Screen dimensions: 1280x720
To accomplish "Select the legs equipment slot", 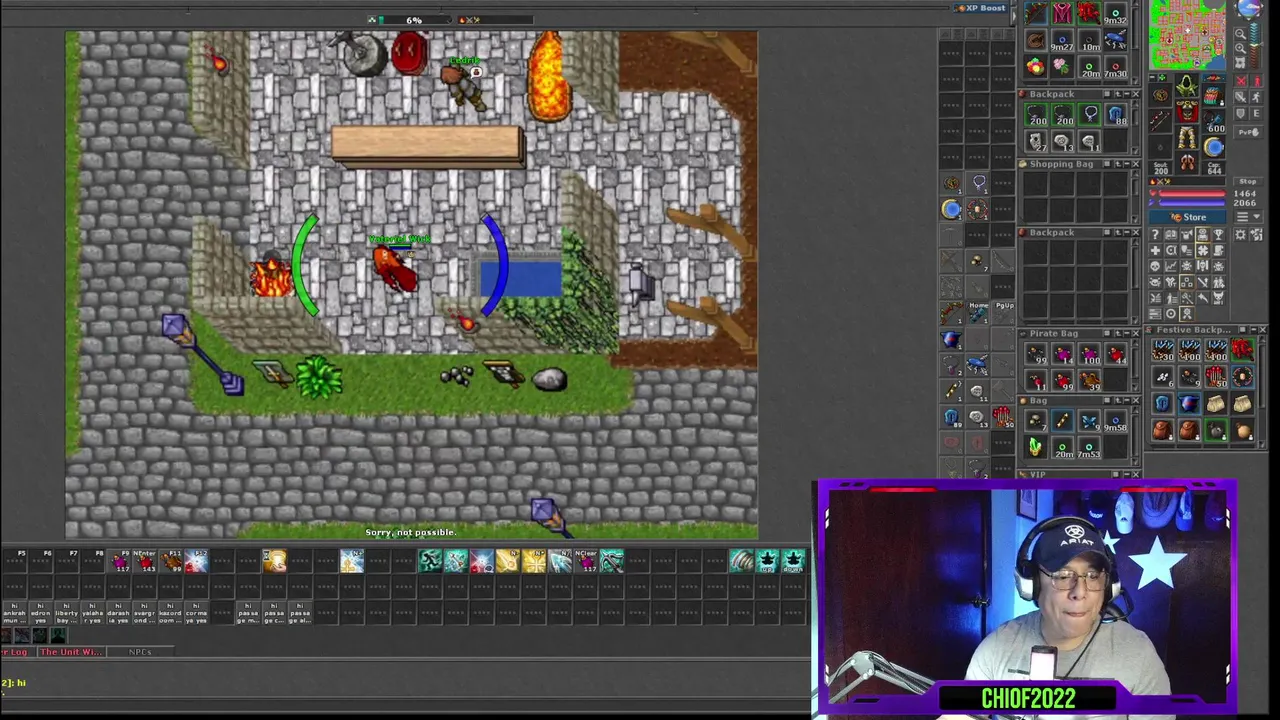I will coord(1187,137).
